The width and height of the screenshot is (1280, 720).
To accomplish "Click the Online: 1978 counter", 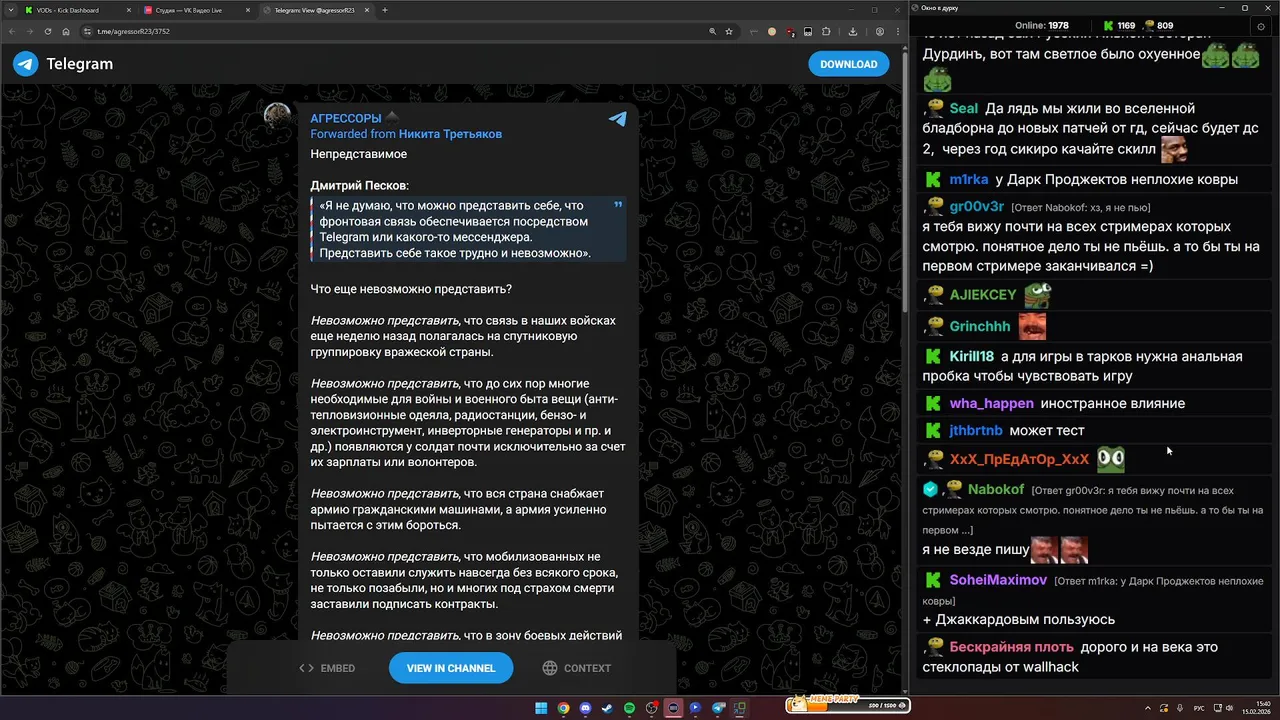I will [1042, 25].
